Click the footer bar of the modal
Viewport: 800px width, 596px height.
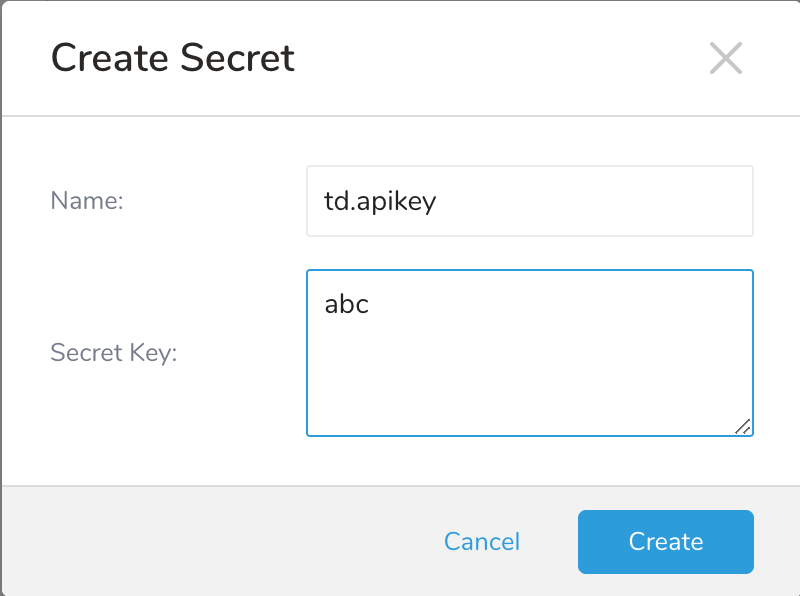pyautogui.click(x=200, y=541)
